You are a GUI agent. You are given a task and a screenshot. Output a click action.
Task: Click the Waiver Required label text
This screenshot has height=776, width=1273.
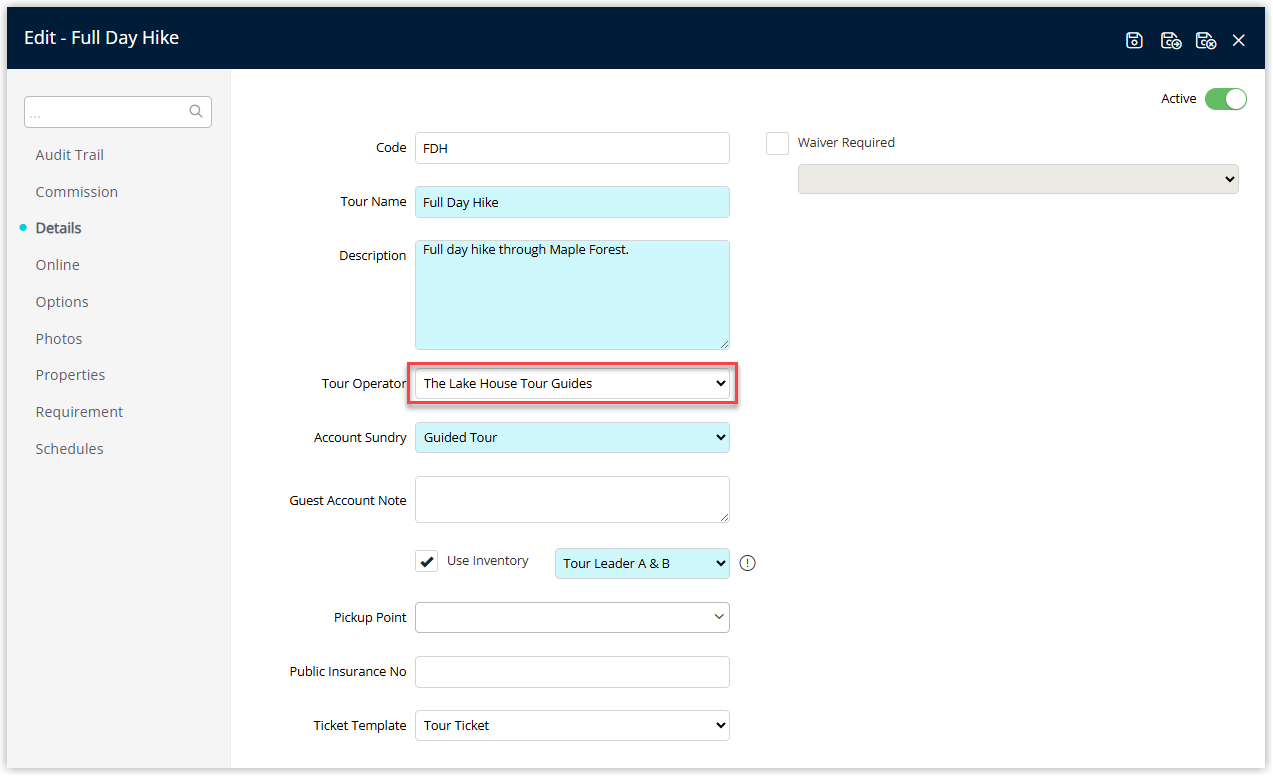click(846, 143)
